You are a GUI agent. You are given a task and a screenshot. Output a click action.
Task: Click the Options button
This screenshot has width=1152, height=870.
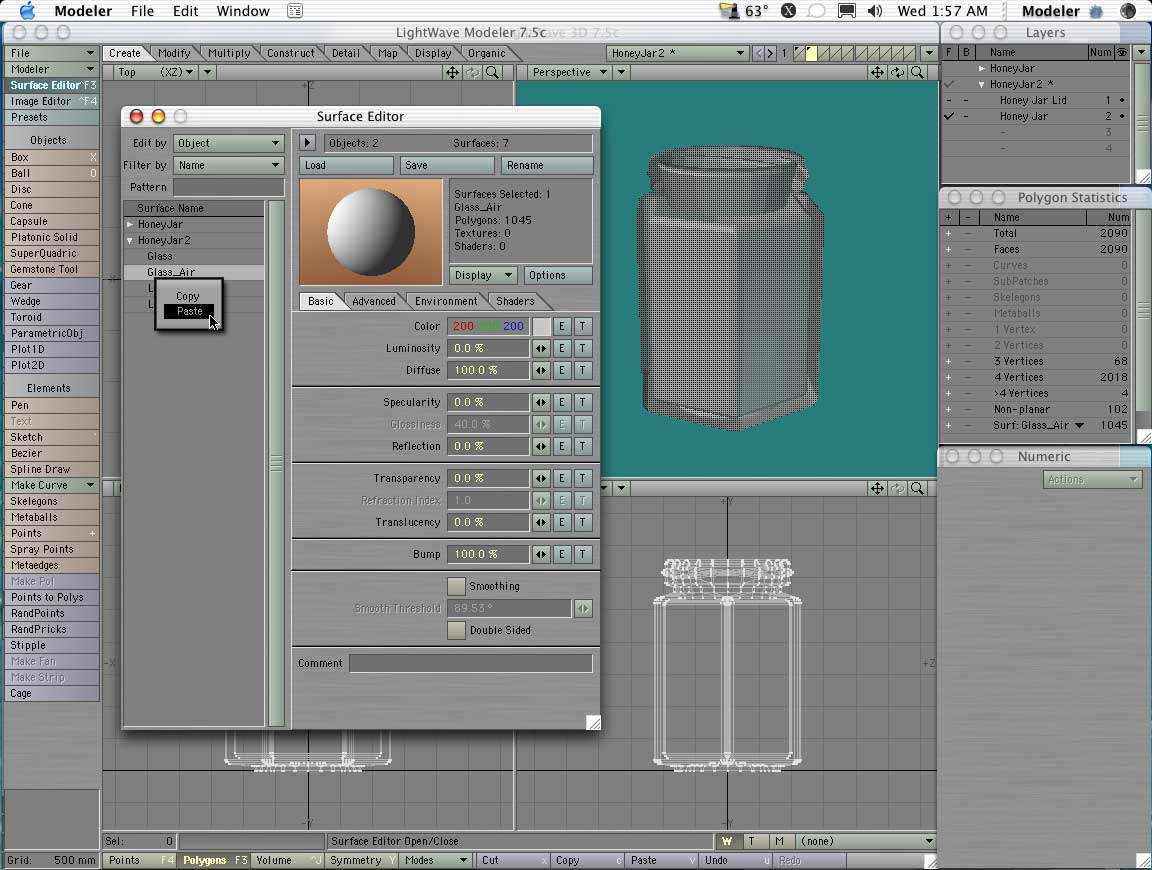[558, 276]
